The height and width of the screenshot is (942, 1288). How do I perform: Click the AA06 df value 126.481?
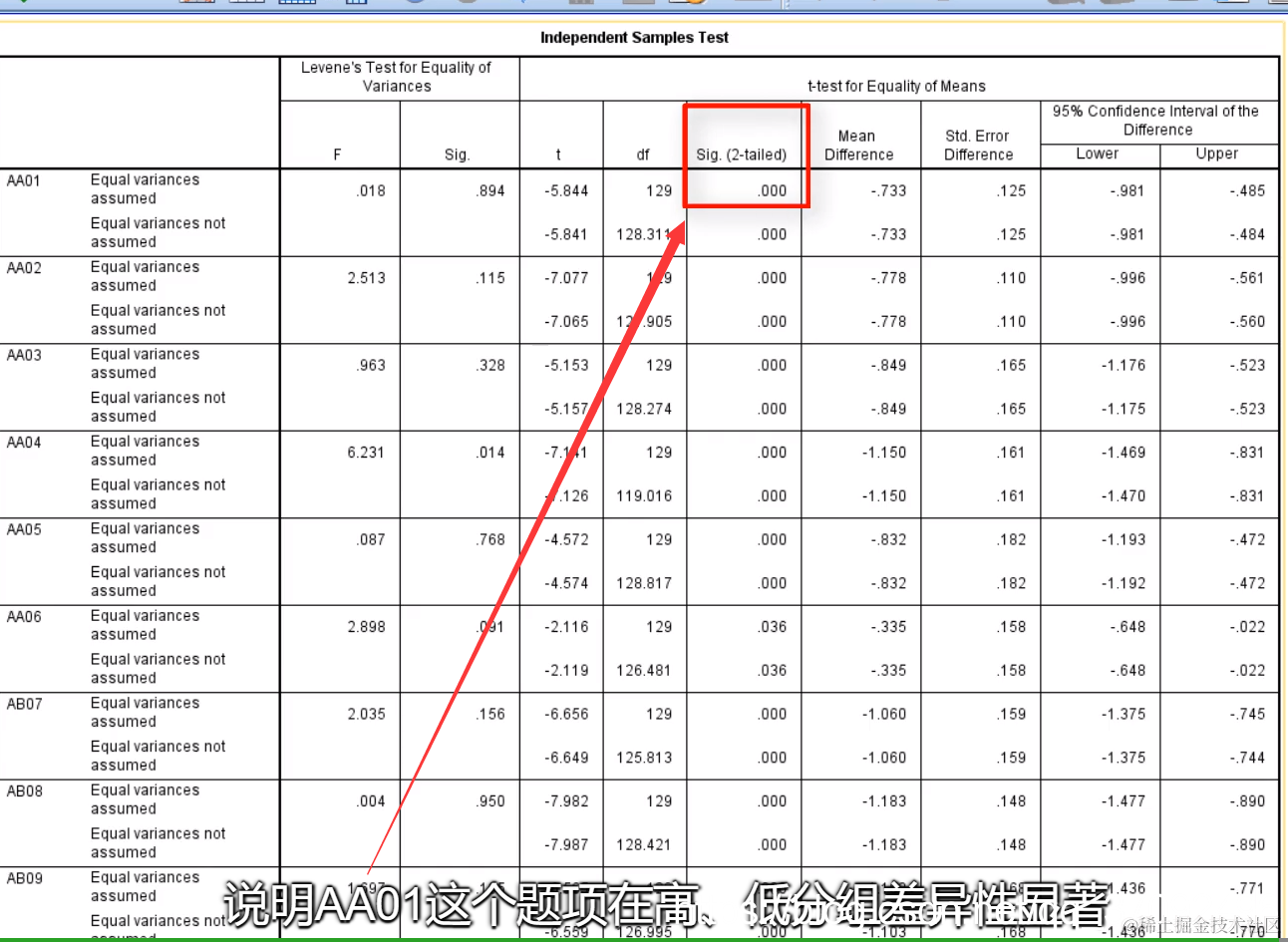point(644,671)
